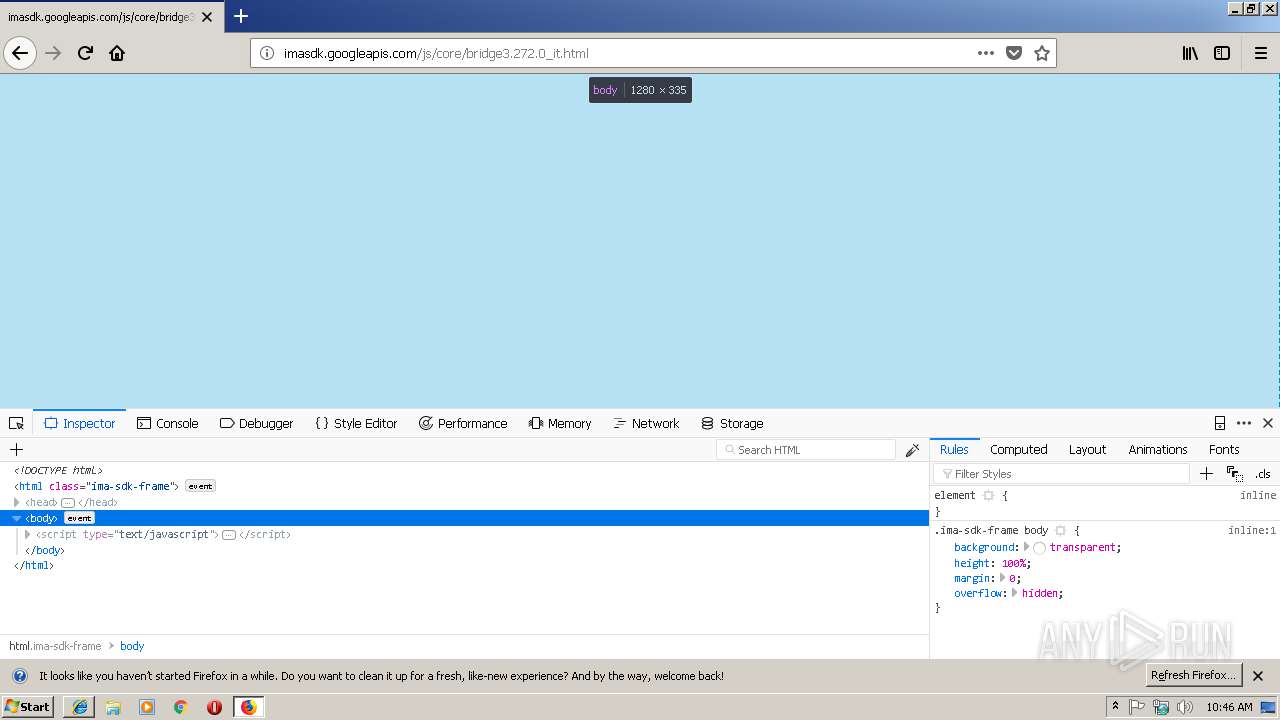
Task: Show site information icon in URL bar
Action: 267,53
